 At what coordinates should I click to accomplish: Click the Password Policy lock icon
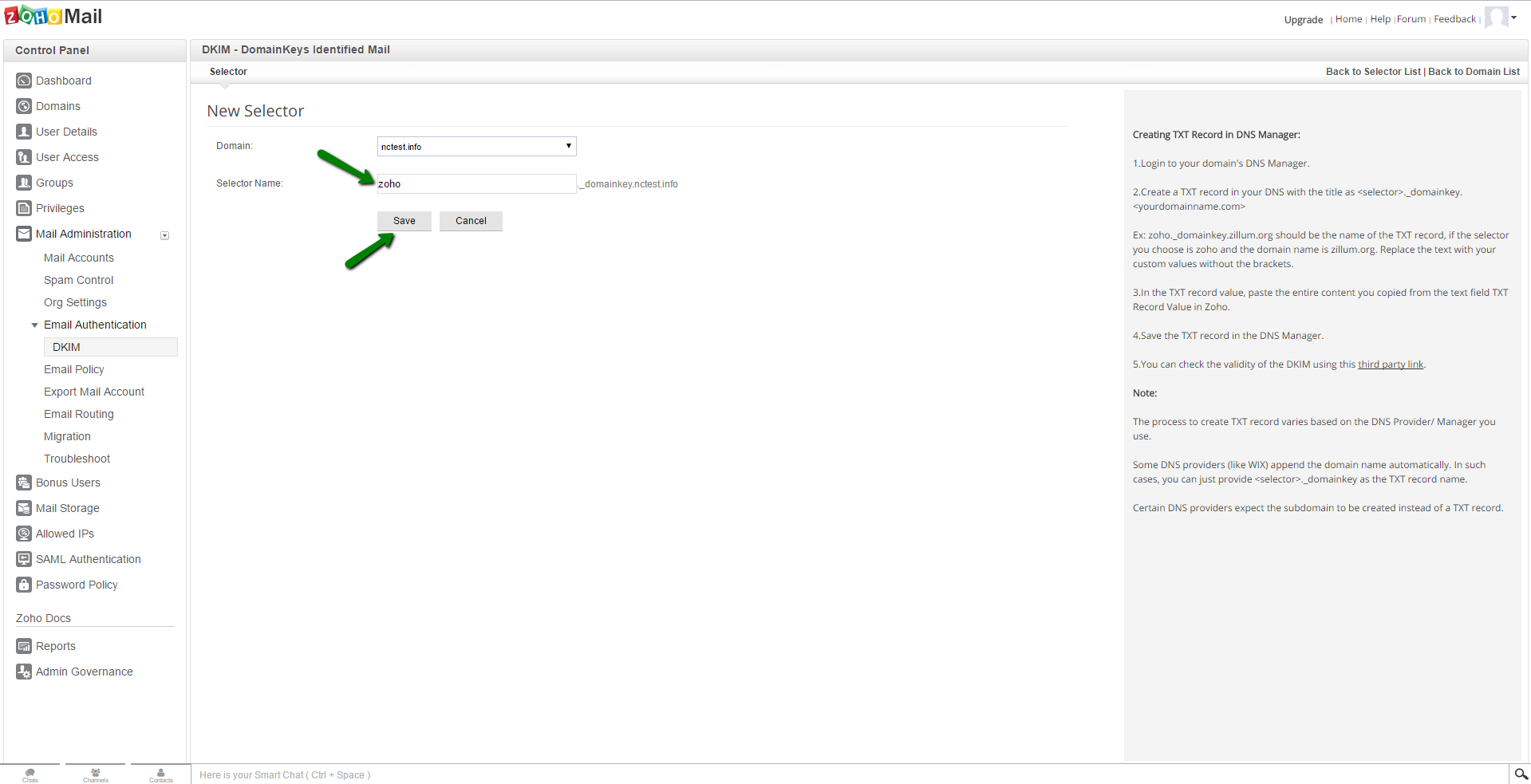tap(24, 585)
